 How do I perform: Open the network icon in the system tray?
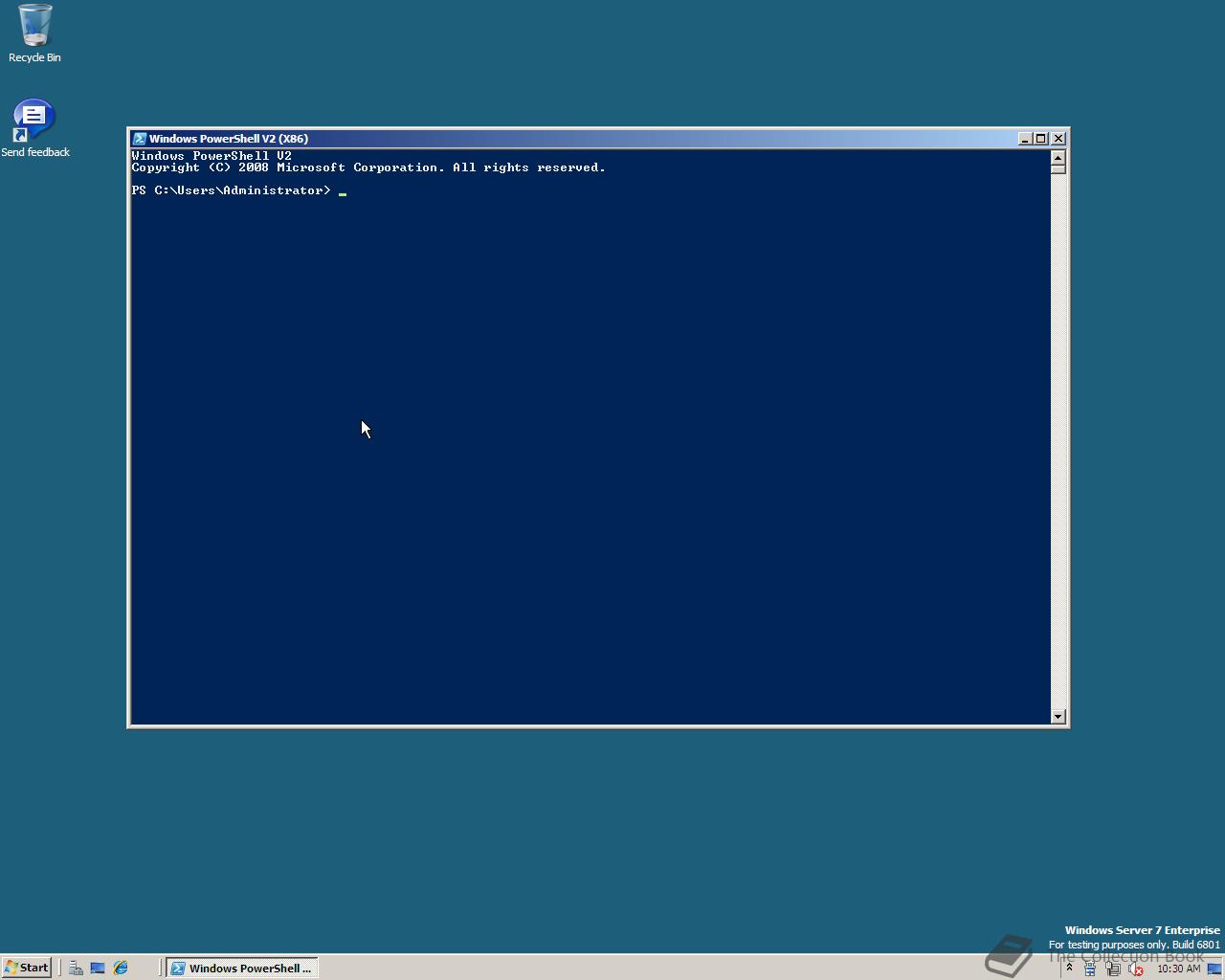[x=1113, y=969]
